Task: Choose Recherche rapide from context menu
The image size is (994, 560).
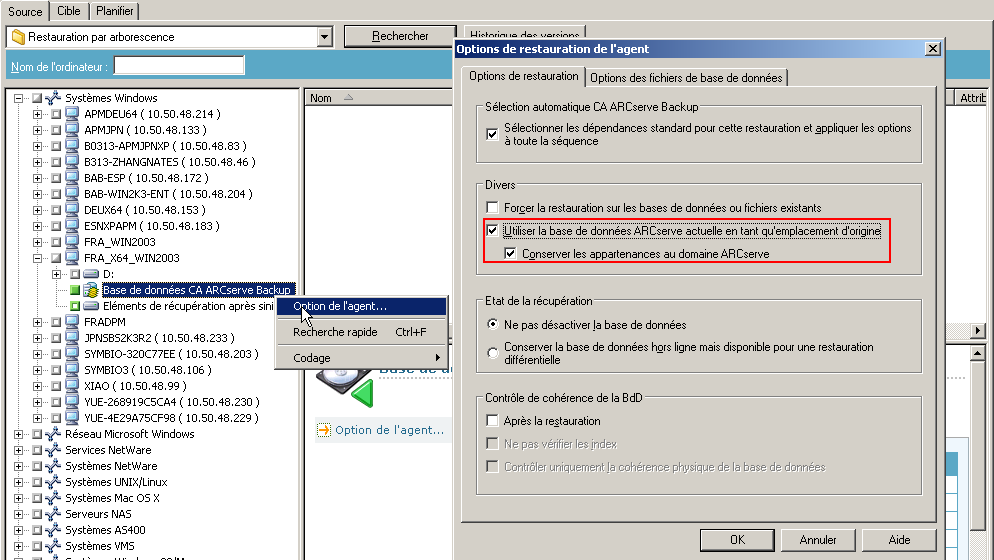Action: 361,332
